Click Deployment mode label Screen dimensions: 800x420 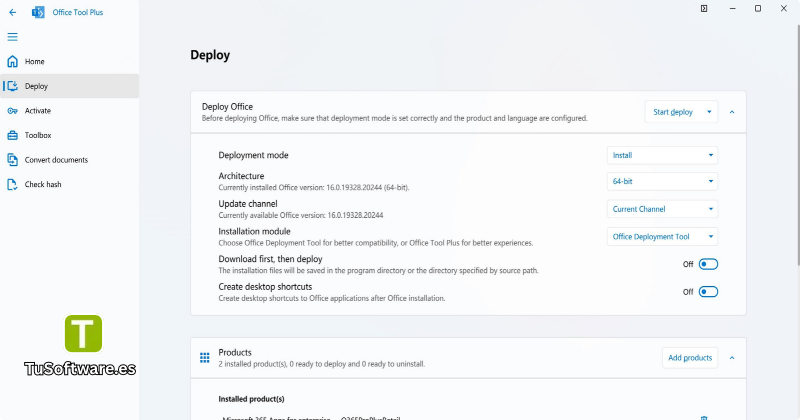[x=254, y=155]
